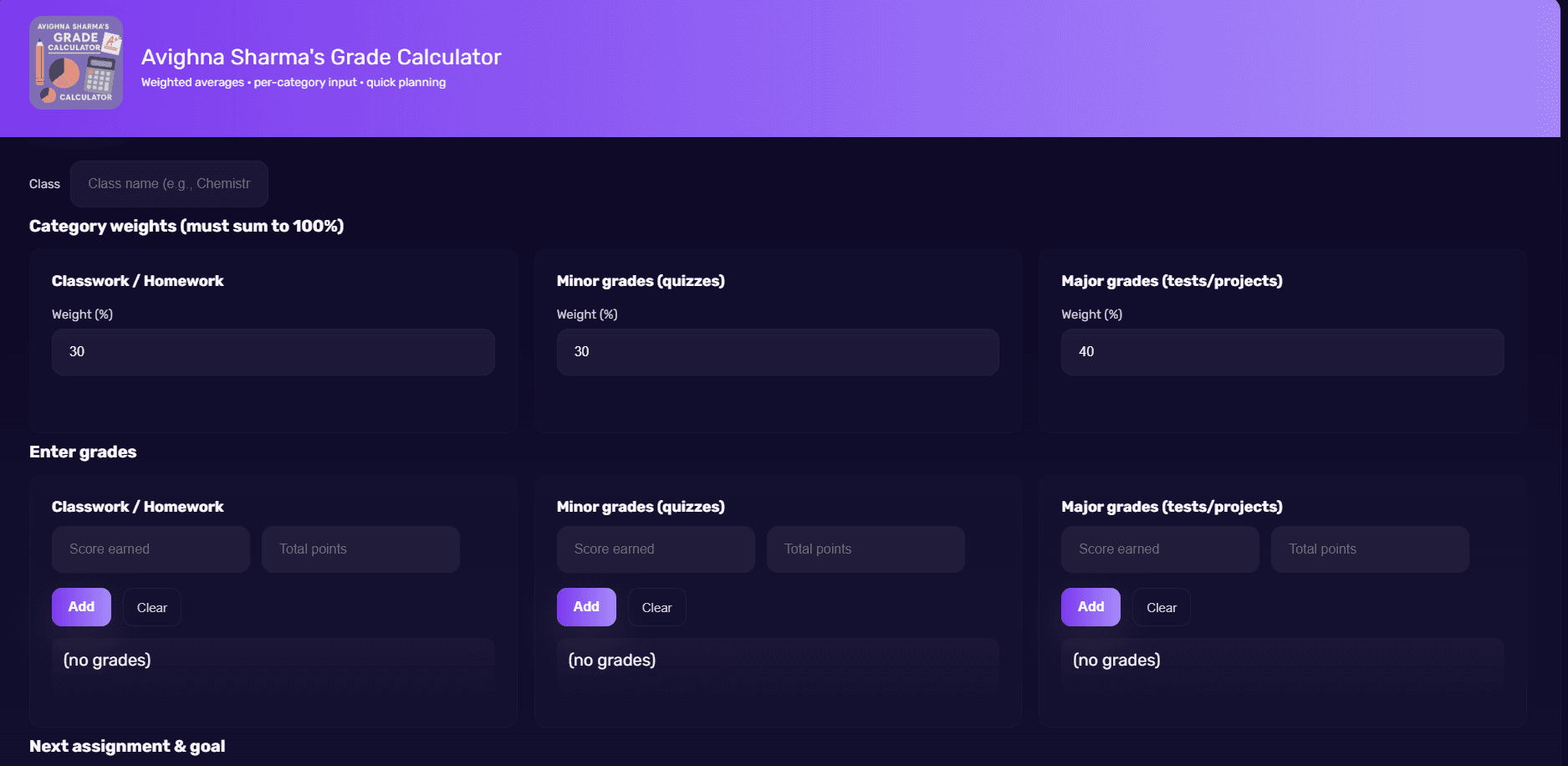Screen dimensions: 1568x766
Task: Click Score earned under Minor grades
Action: [x=656, y=549]
